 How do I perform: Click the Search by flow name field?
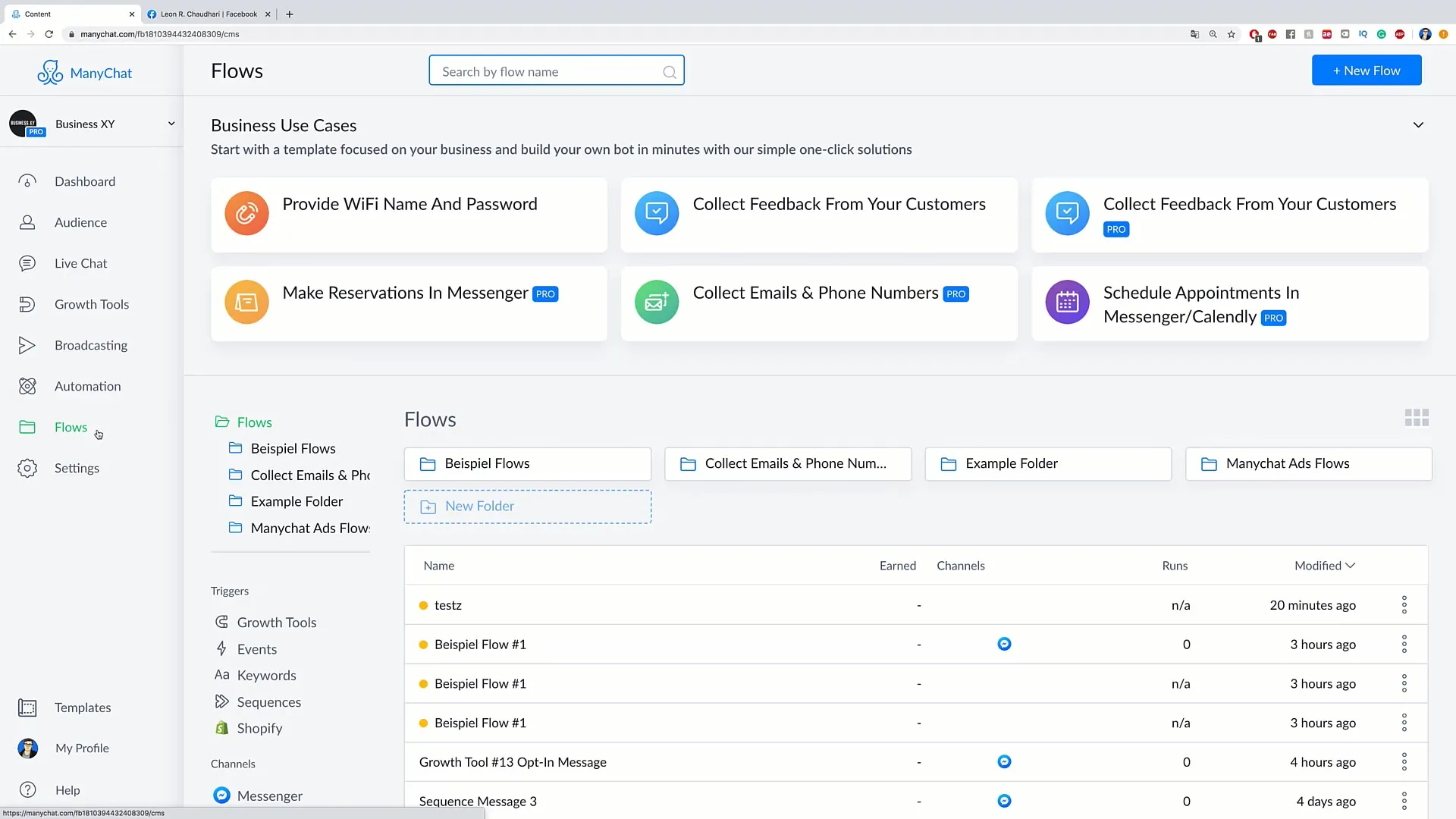556,70
